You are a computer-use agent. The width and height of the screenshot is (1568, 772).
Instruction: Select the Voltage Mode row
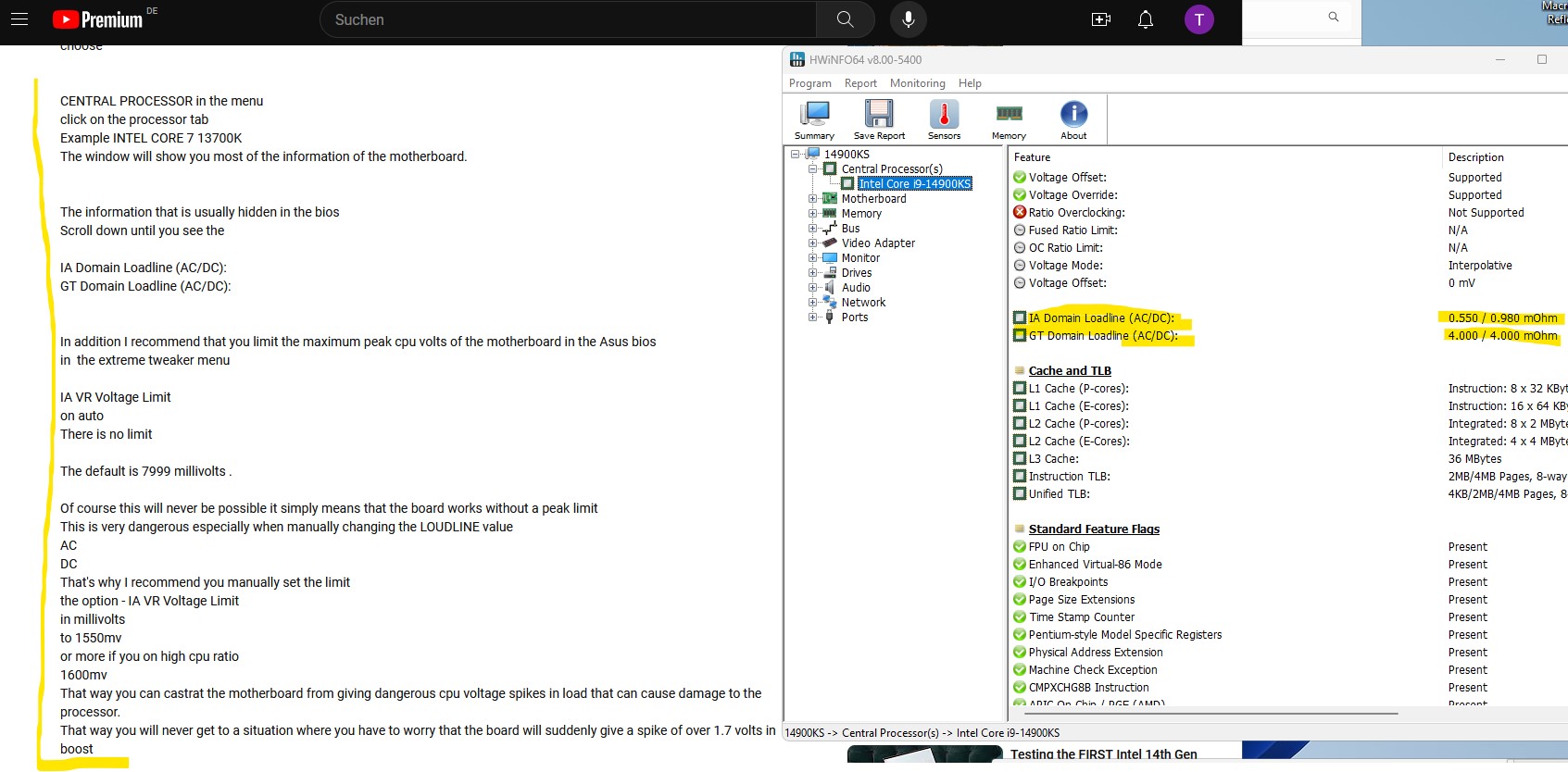pyautogui.click(x=1289, y=266)
